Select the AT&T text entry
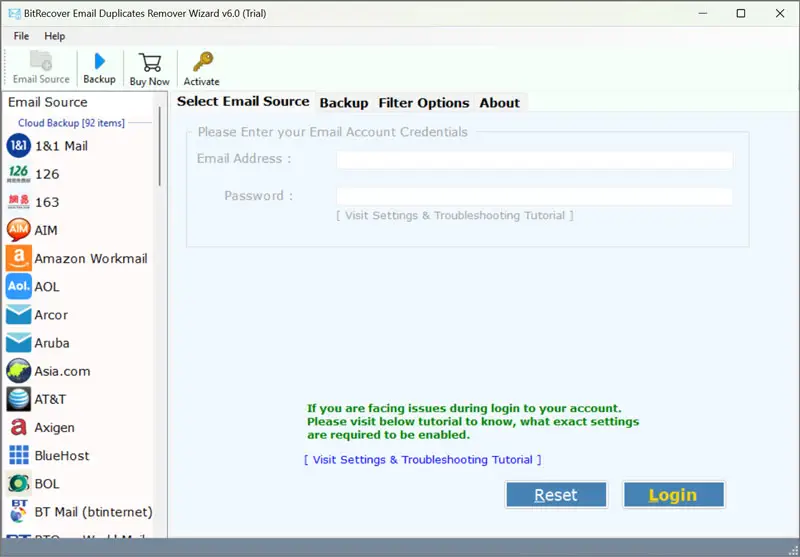Viewport: 800px width, 557px height. click(50, 399)
